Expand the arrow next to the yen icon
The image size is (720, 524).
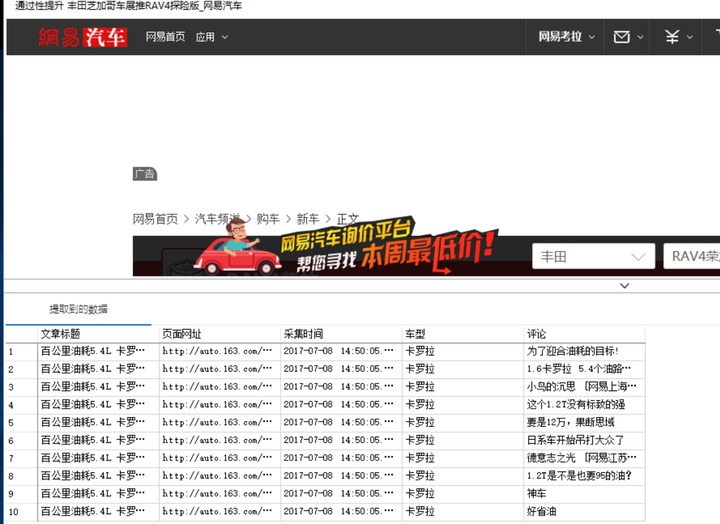coord(690,37)
